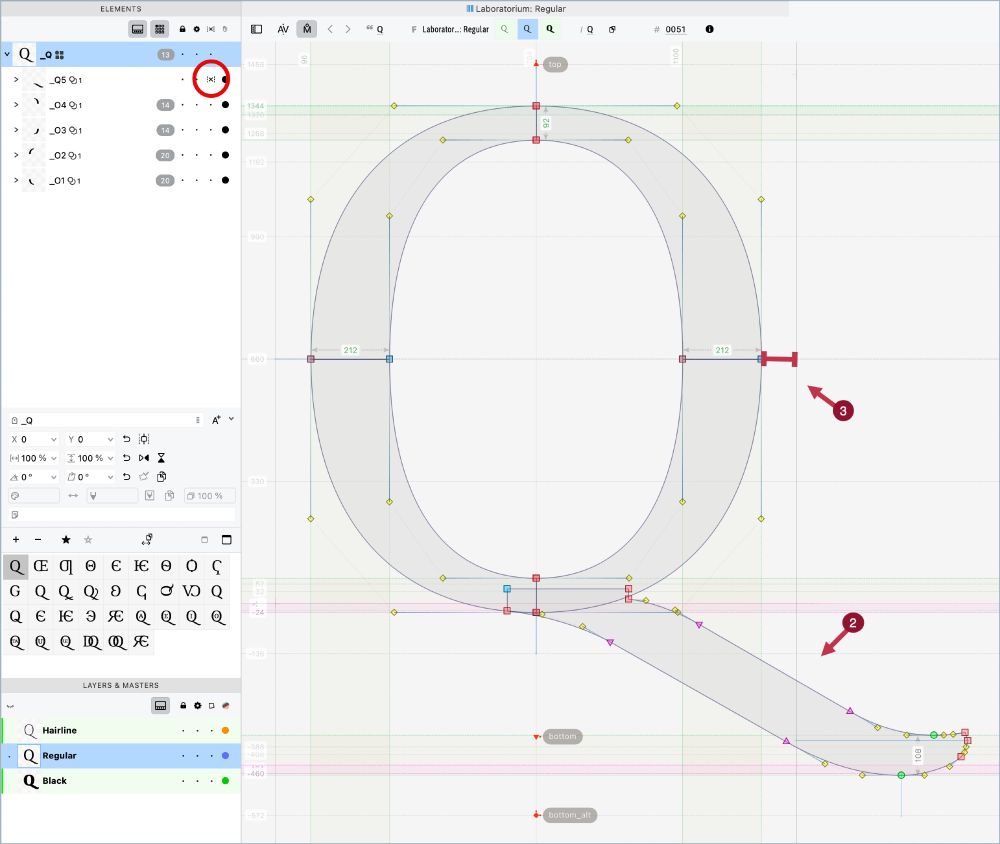Click the minus button above glyph grid
This screenshot has height=844, width=1000.
38,540
